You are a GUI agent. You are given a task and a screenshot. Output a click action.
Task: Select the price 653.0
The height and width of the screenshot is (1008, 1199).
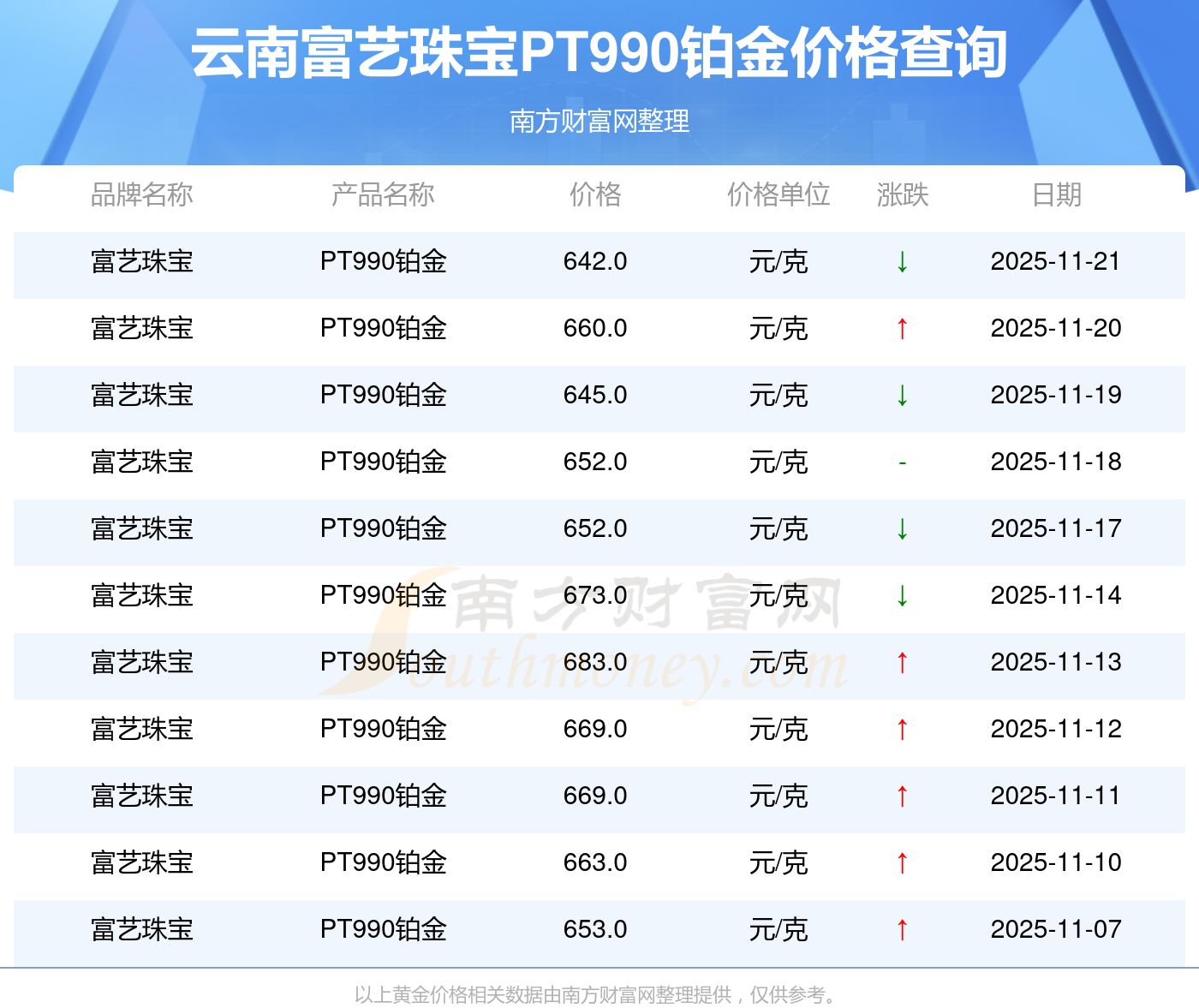(595, 929)
